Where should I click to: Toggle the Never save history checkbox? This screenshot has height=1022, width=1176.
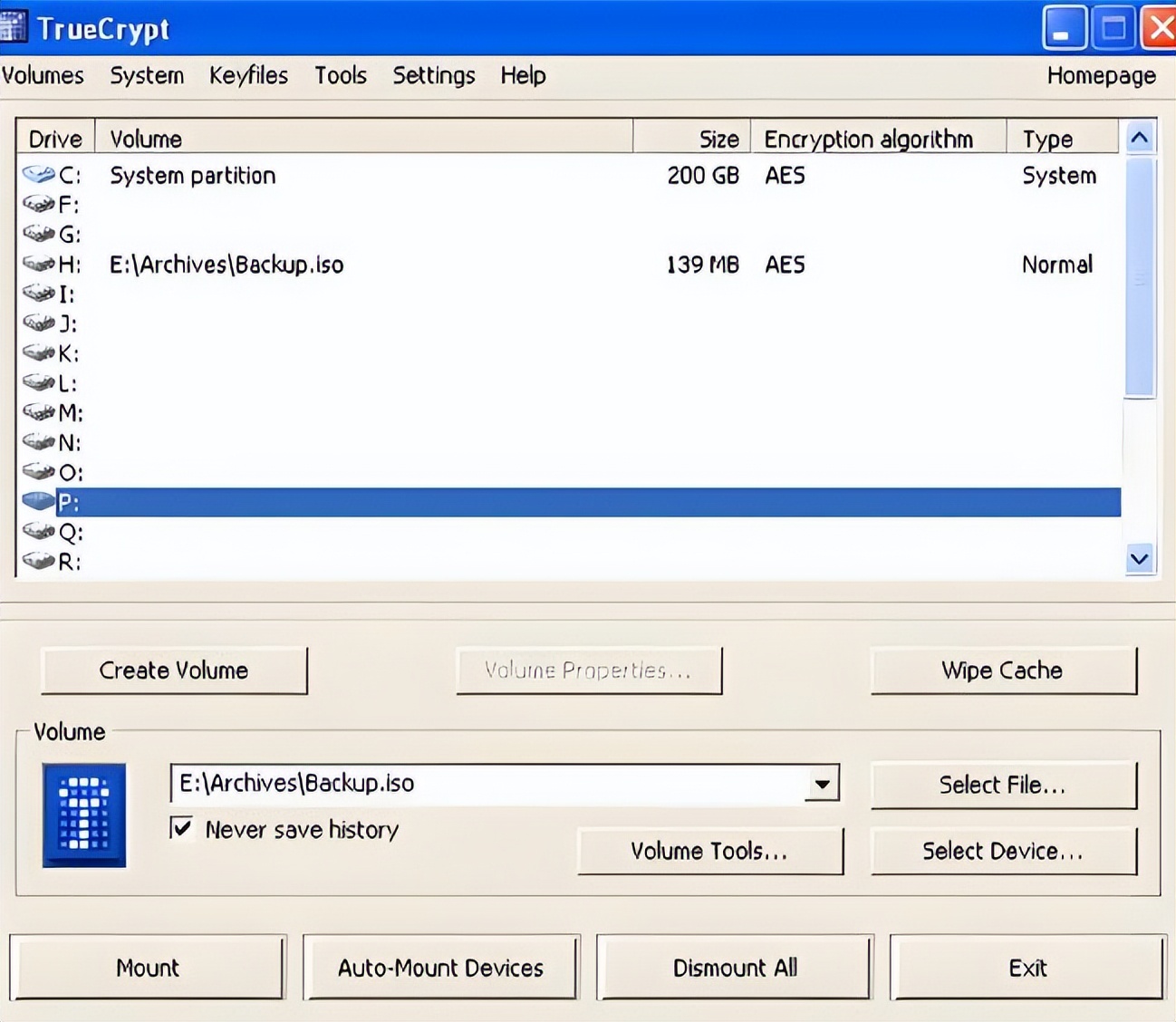coord(182,828)
